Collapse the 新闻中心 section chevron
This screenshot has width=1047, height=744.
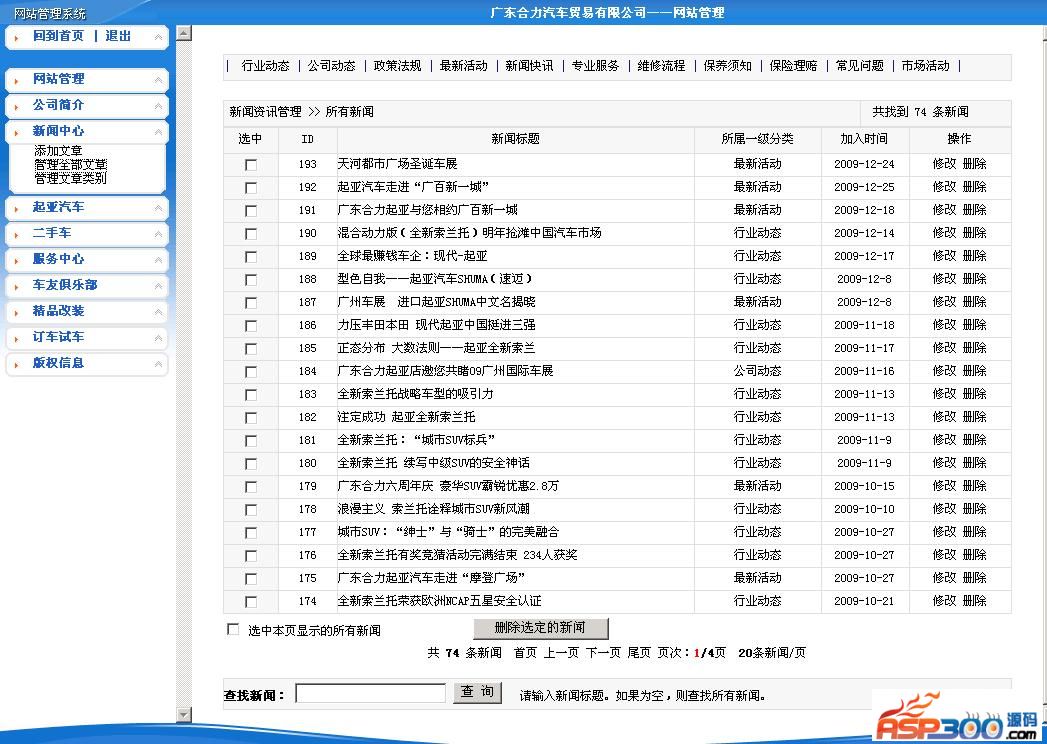tap(158, 132)
